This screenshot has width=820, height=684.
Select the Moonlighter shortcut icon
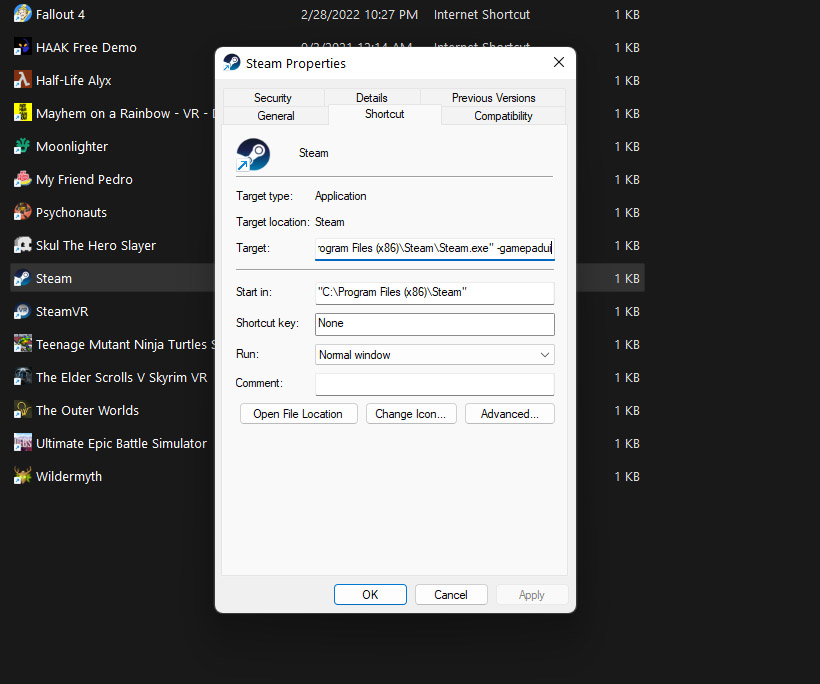point(22,146)
